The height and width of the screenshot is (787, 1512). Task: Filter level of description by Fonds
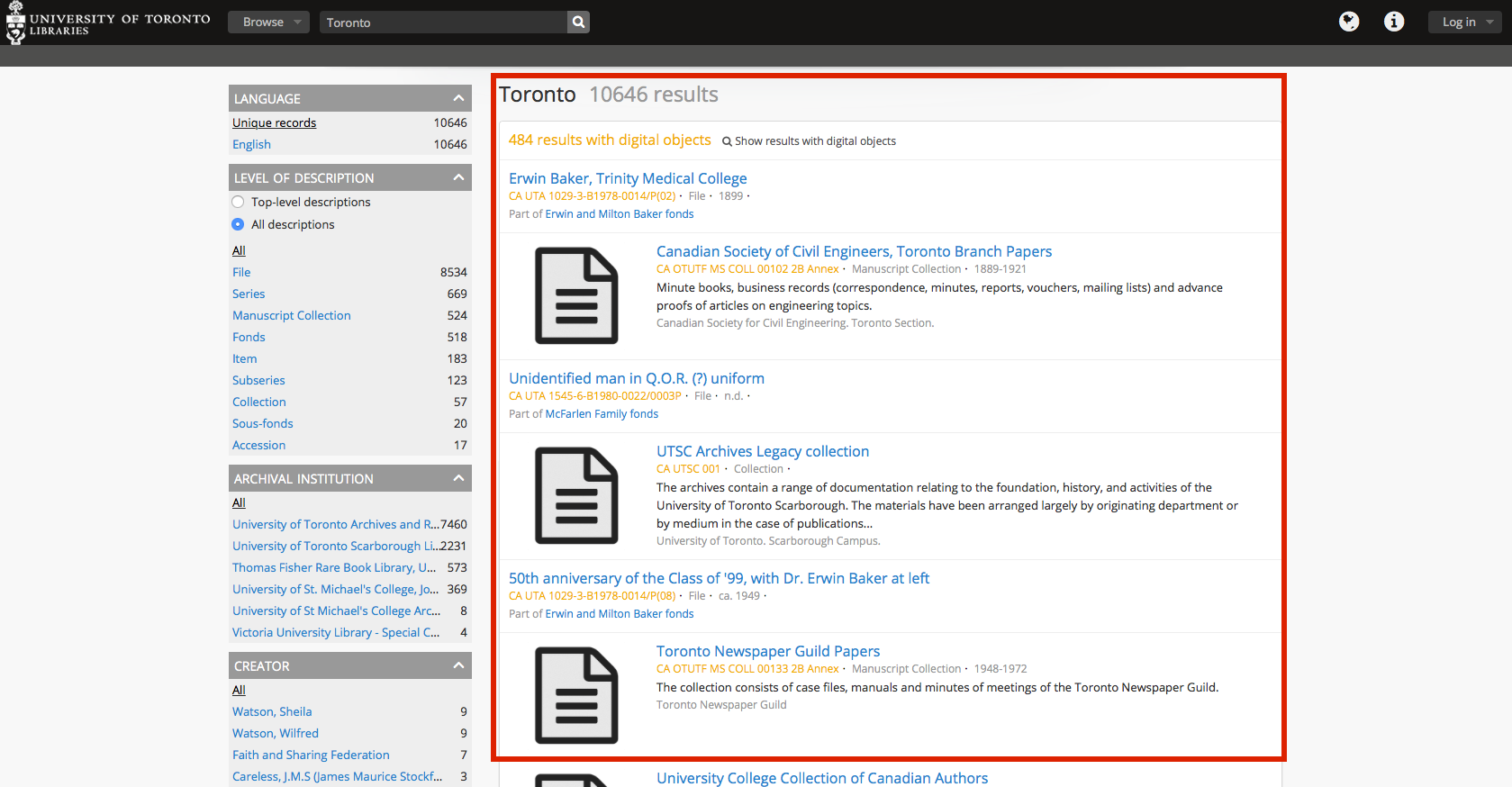[x=249, y=337]
